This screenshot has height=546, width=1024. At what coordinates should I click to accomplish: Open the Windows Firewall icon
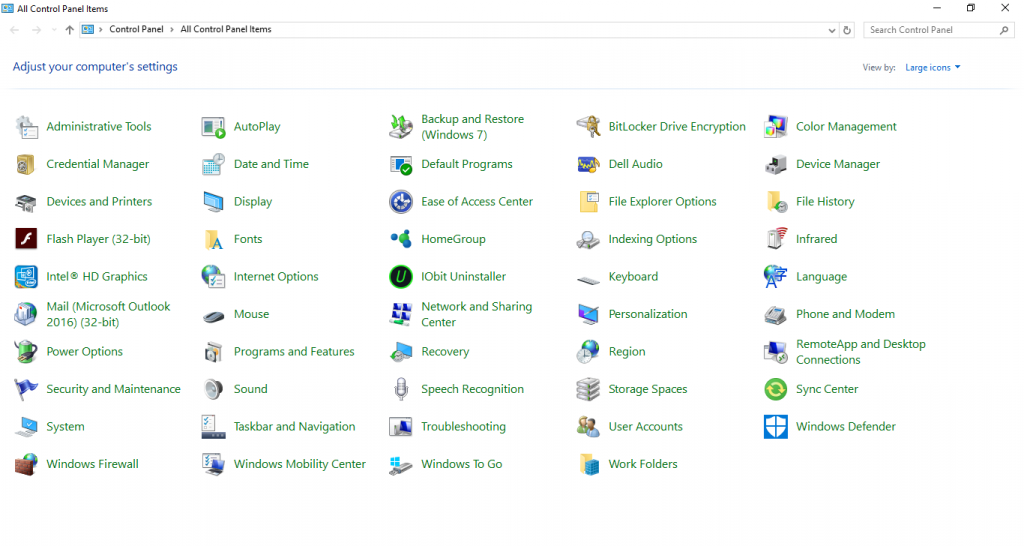click(x=26, y=464)
